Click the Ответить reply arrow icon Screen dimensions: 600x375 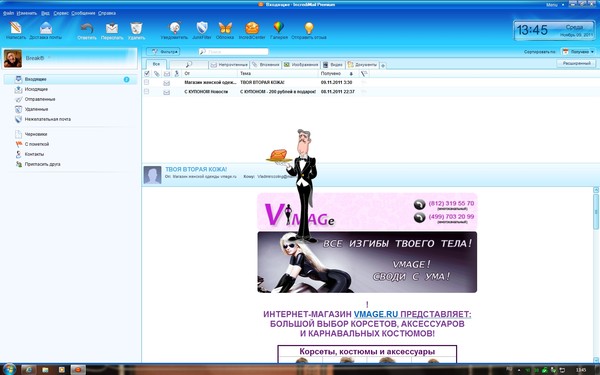click(87, 28)
